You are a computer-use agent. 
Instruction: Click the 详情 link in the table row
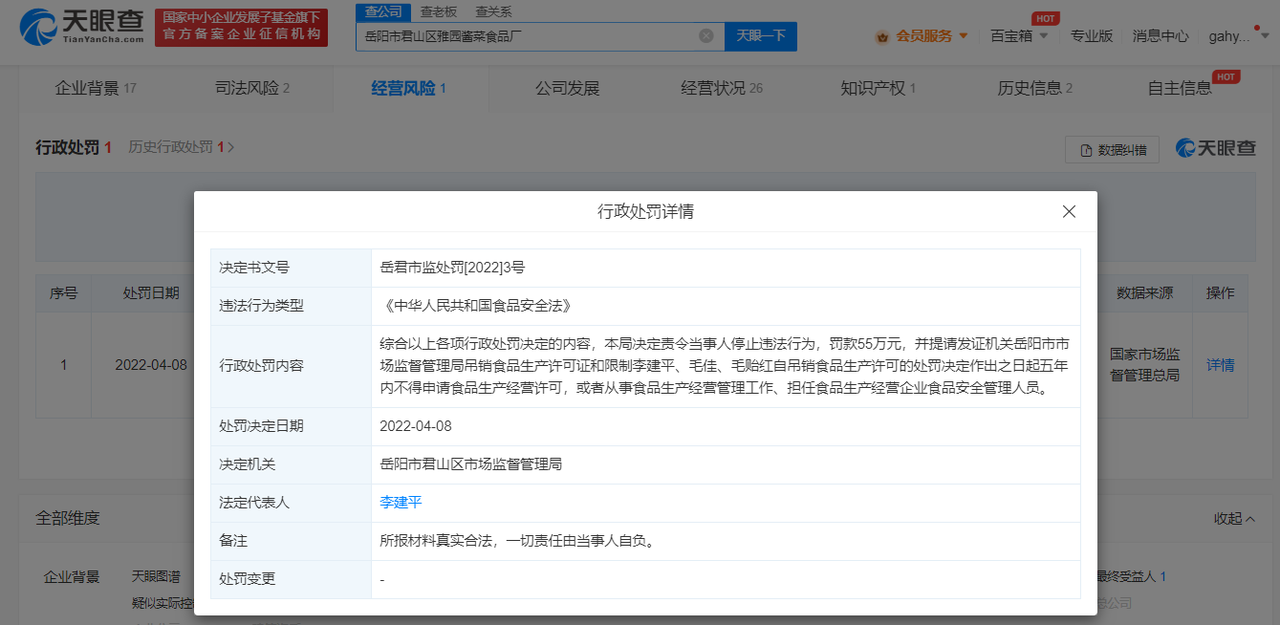[1220, 365]
